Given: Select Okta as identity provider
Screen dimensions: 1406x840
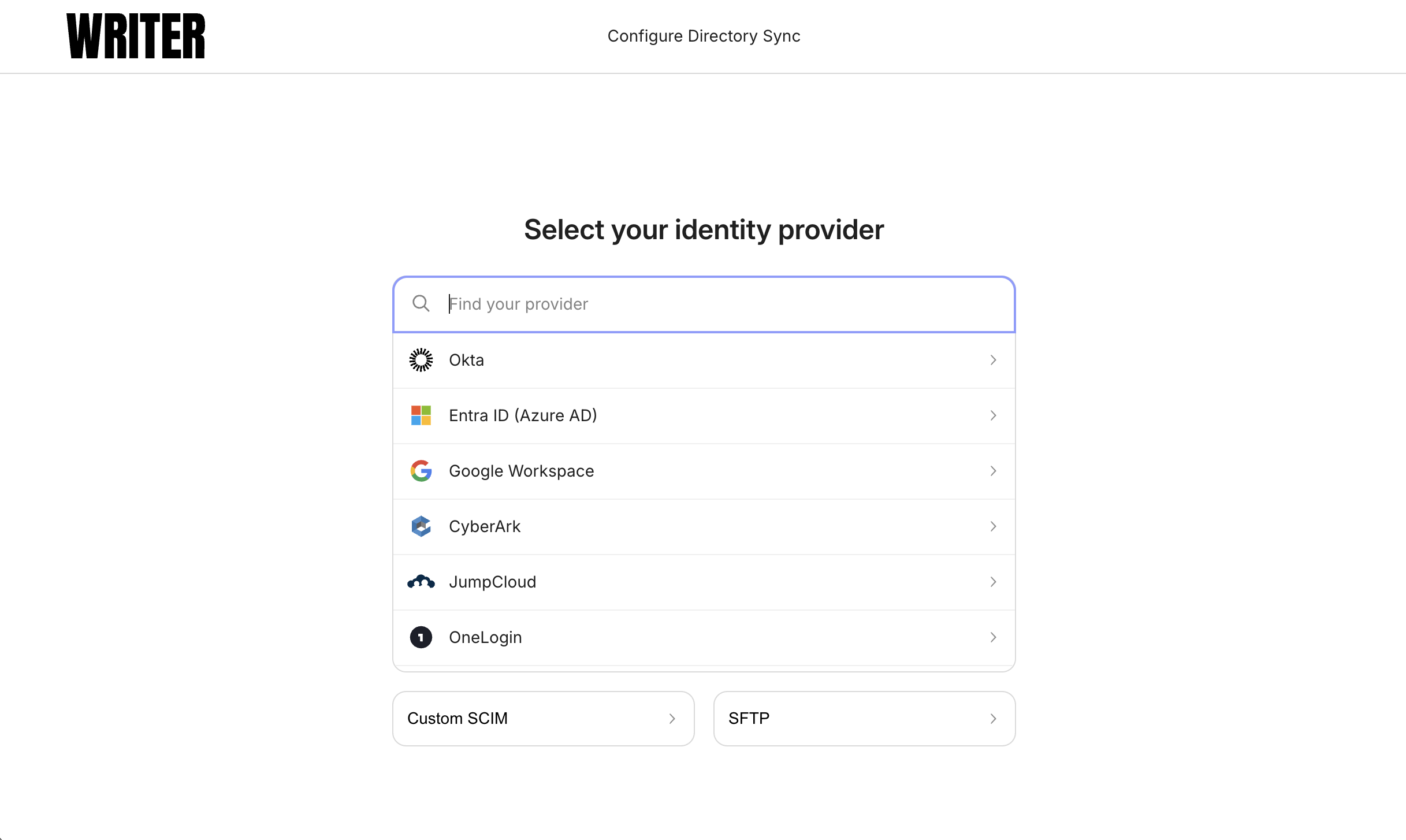Looking at the screenshot, I should (704, 360).
